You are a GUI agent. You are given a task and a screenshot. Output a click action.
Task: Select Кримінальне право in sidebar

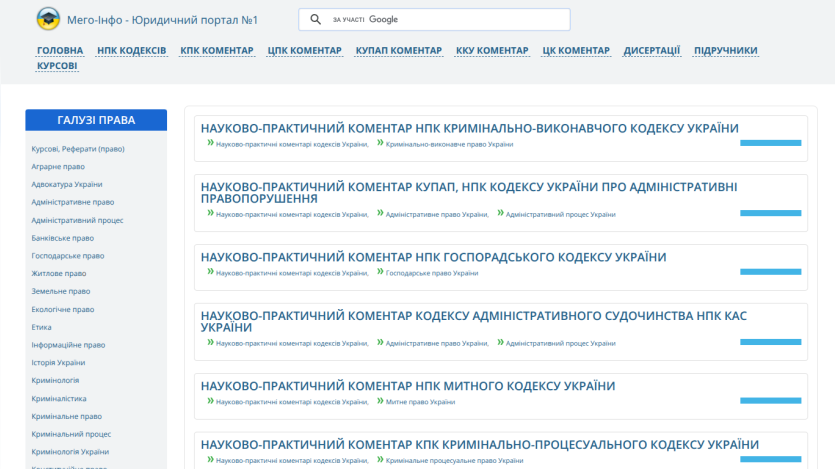67,416
